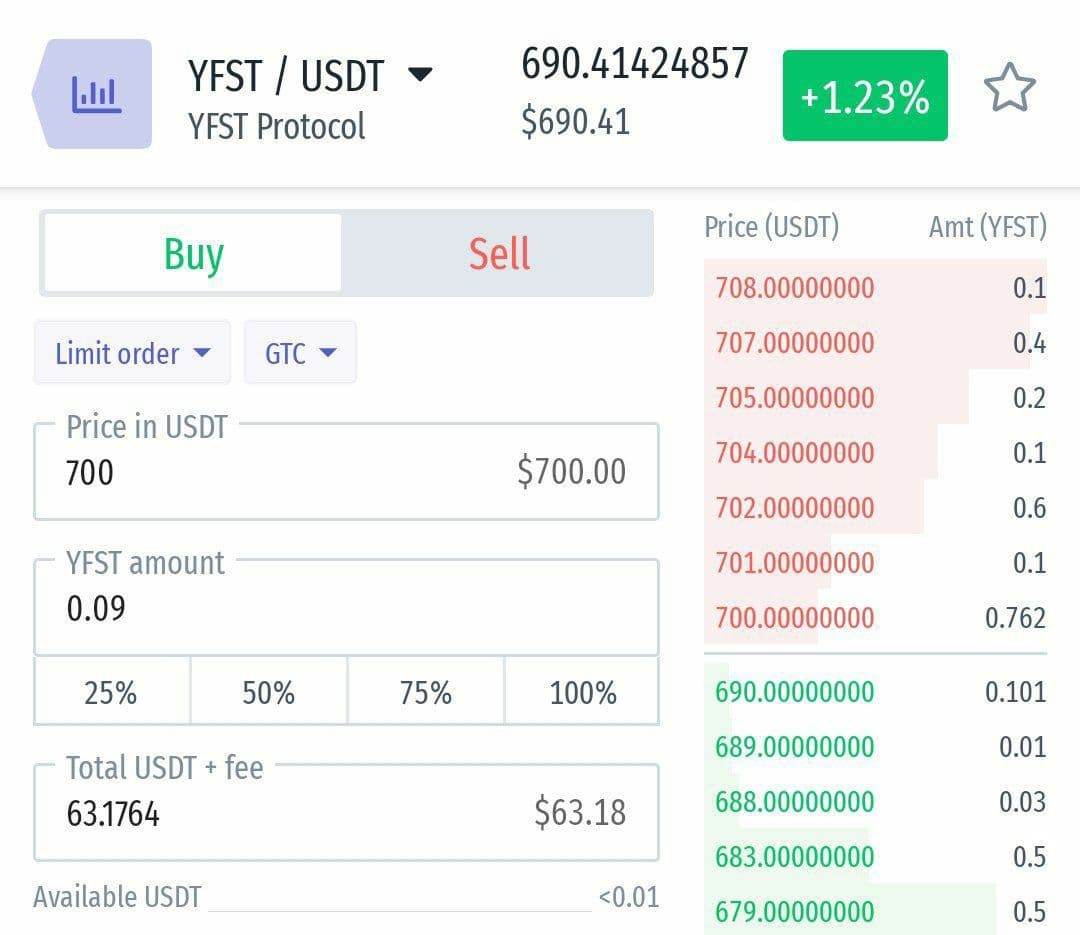The width and height of the screenshot is (1080, 935).
Task: Open the GTC time-in-force dropdown
Action: [x=300, y=353]
